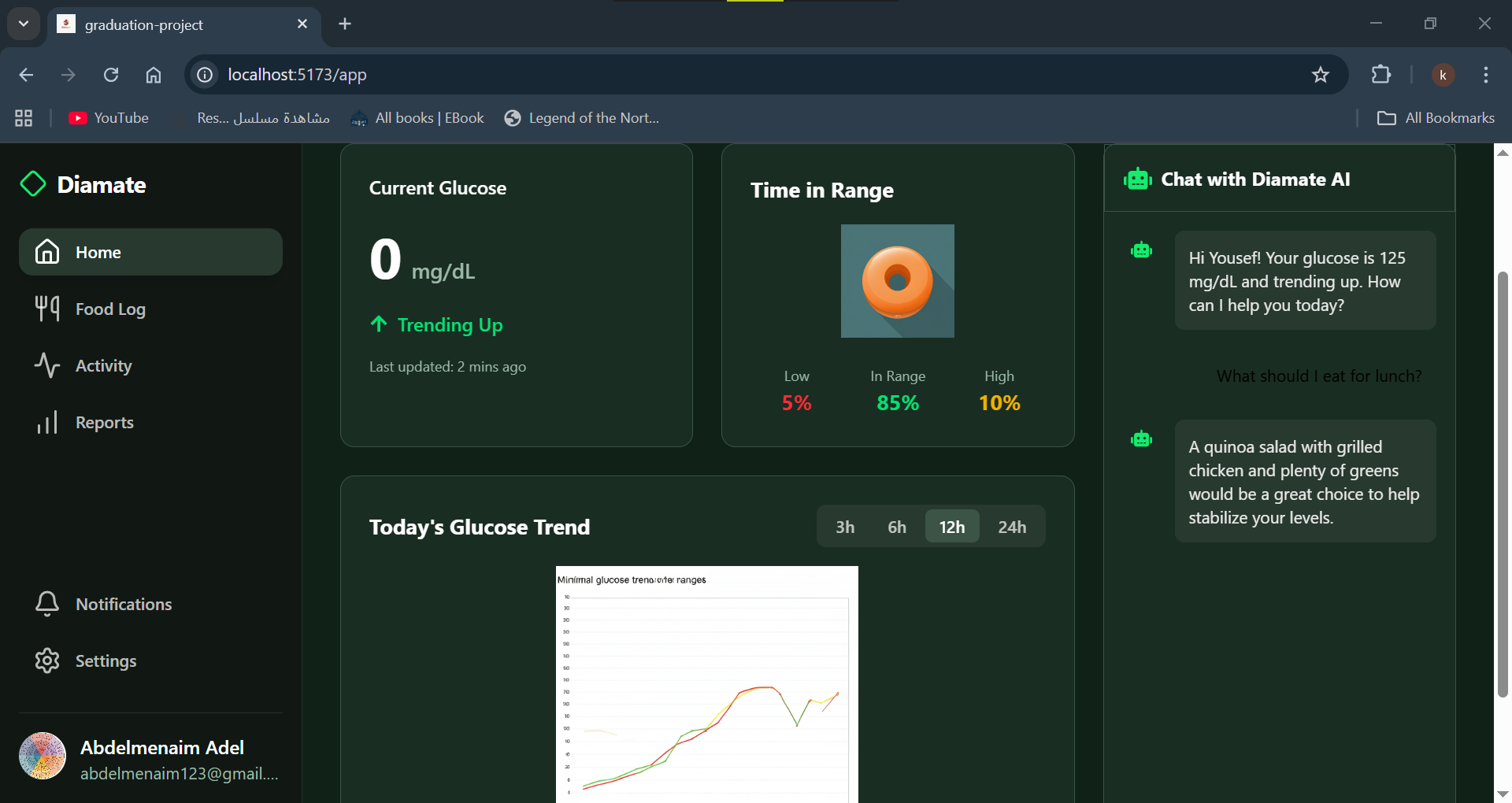
Task: Open Food Log from the sidebar
Action: 110,309
